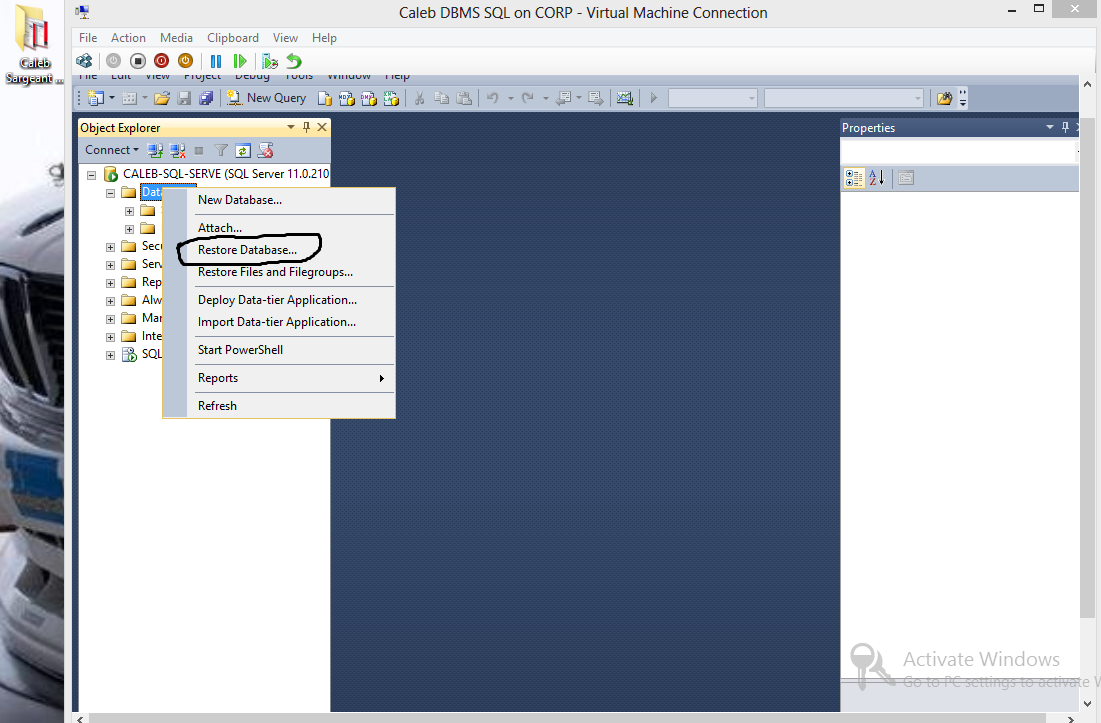The image size is (1101, 723).
Task: Open the Clipboard menu of VM Connection
Action: [232, 38]
